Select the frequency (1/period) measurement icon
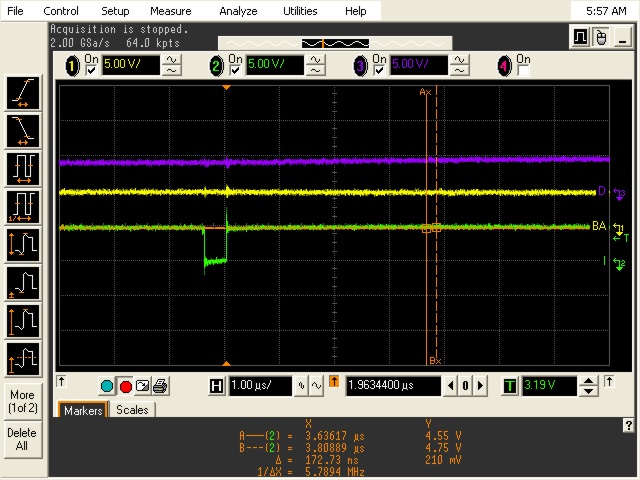 [x=23, y=207]
